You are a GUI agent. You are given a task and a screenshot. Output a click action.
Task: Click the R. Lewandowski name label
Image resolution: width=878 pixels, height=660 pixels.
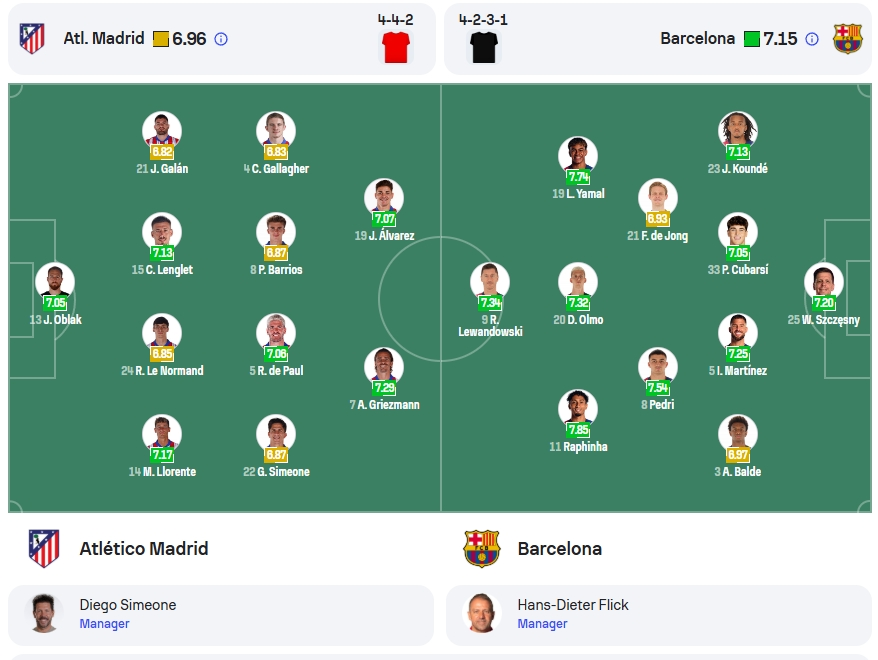tap(491, 326)
